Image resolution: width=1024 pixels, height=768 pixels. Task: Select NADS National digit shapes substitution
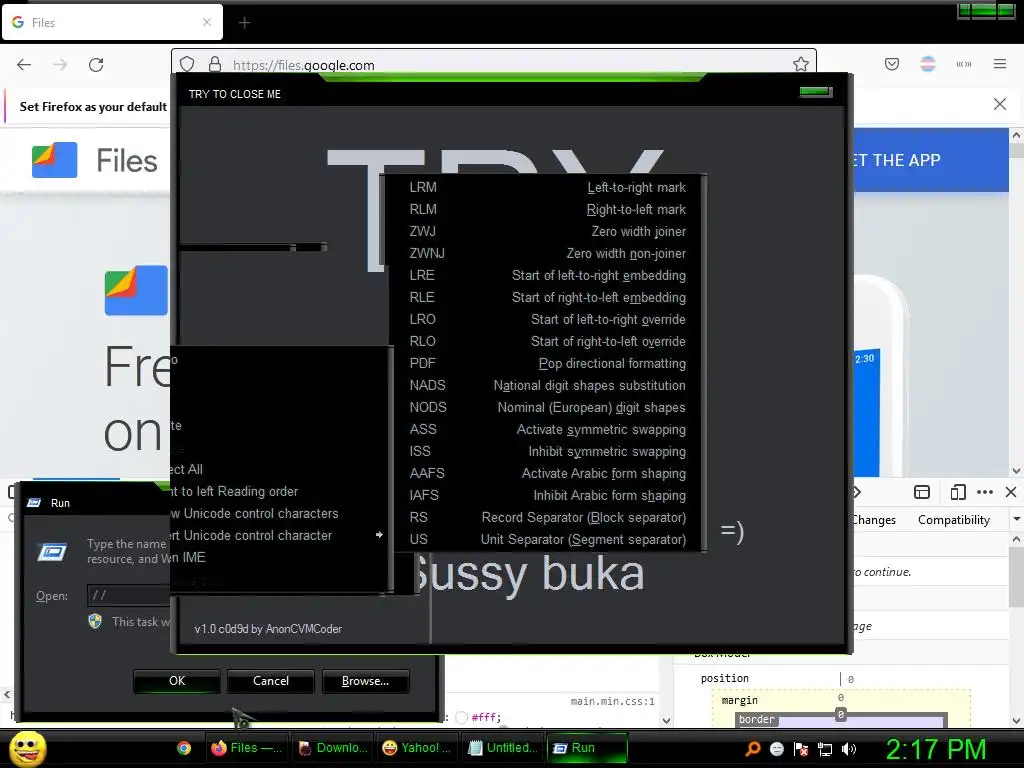[x=547, y=385]
